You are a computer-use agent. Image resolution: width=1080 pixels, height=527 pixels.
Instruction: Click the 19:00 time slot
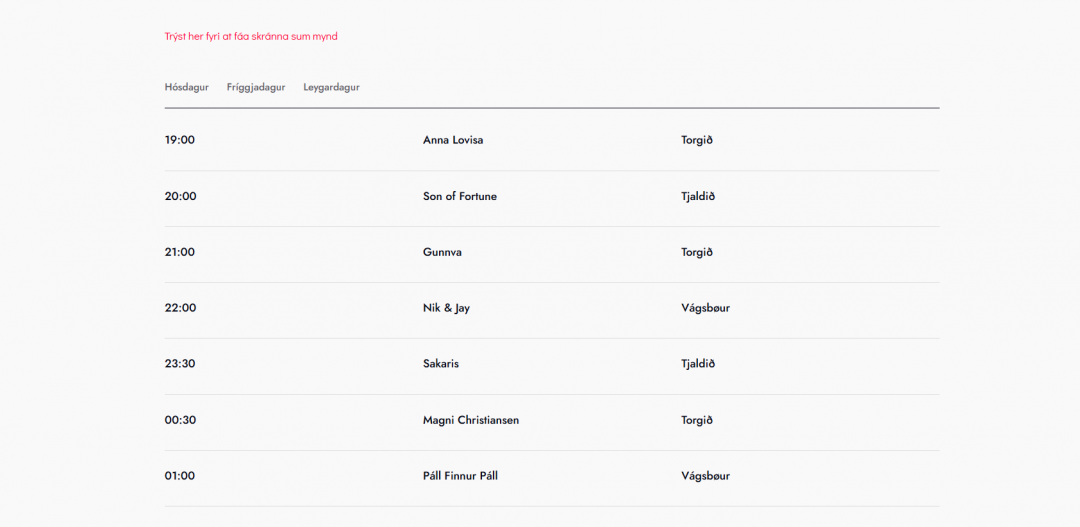tap(180, 140)
